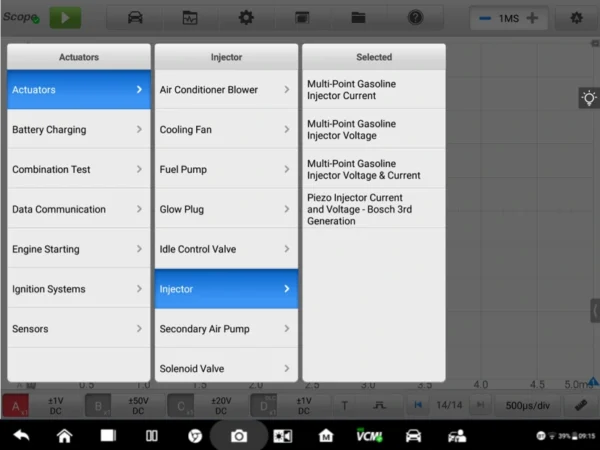Open the vehicle icon in top toolbar
The height and width of the screenshot is (450, 600).
pos(134,18)
